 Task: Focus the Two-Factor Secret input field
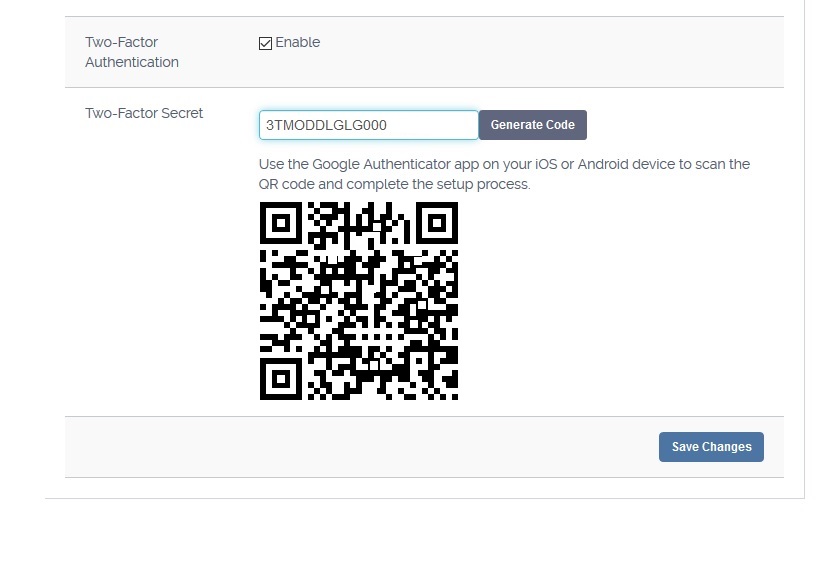coord(369,125)
